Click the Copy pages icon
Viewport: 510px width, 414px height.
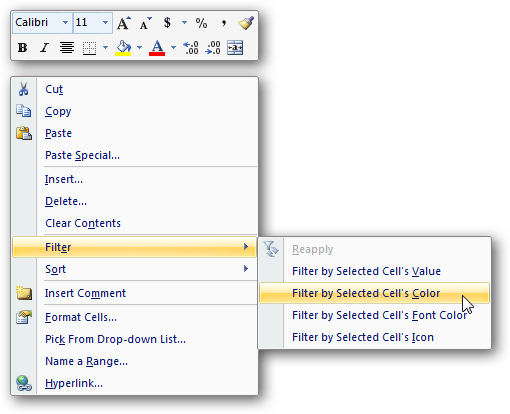pos(24,111)
